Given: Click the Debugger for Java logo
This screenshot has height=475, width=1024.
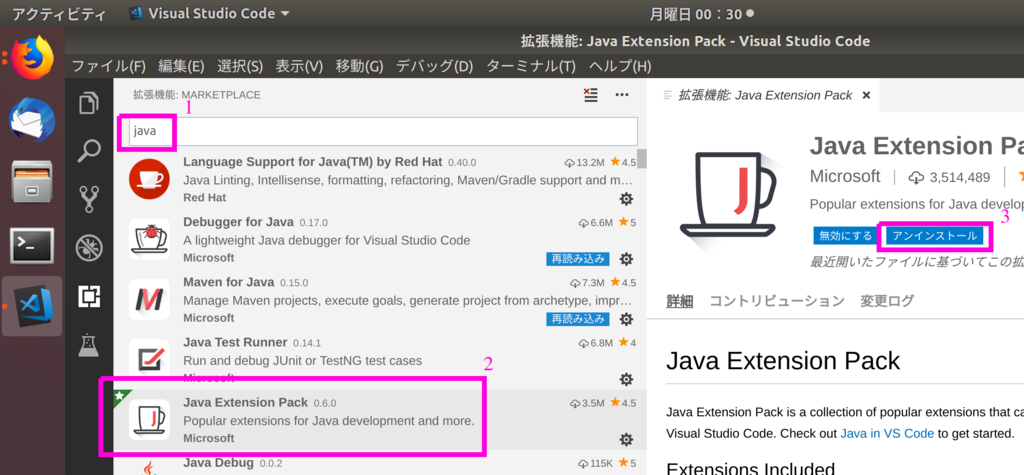Looking at the screenshot, I should tap(150, 239).
